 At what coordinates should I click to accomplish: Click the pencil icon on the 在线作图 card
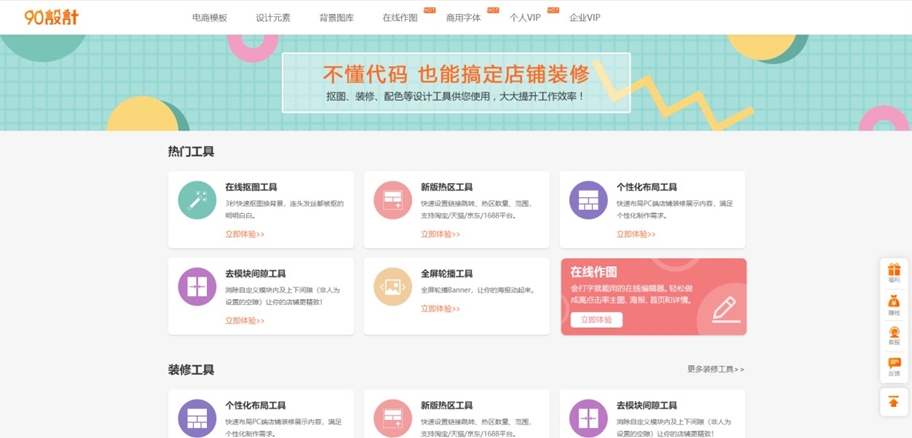tap(723, 309)
